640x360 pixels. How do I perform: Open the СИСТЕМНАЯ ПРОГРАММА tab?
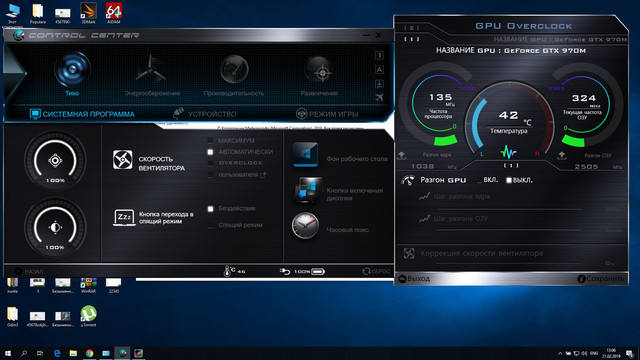(x=82, y=114)
